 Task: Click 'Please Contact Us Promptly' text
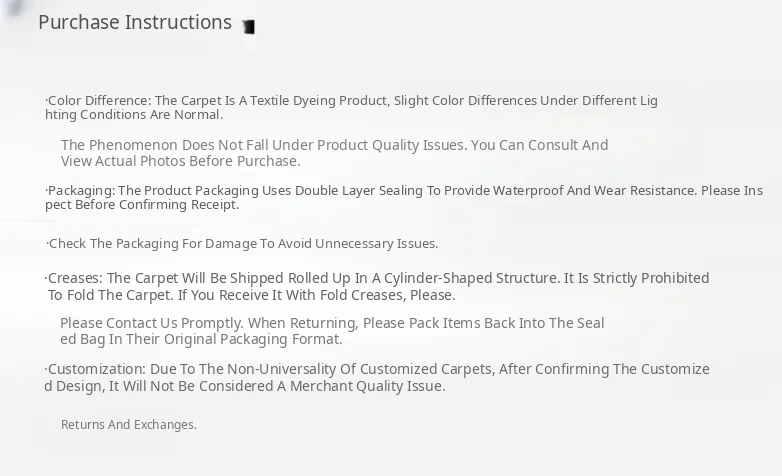pos(331,323)
